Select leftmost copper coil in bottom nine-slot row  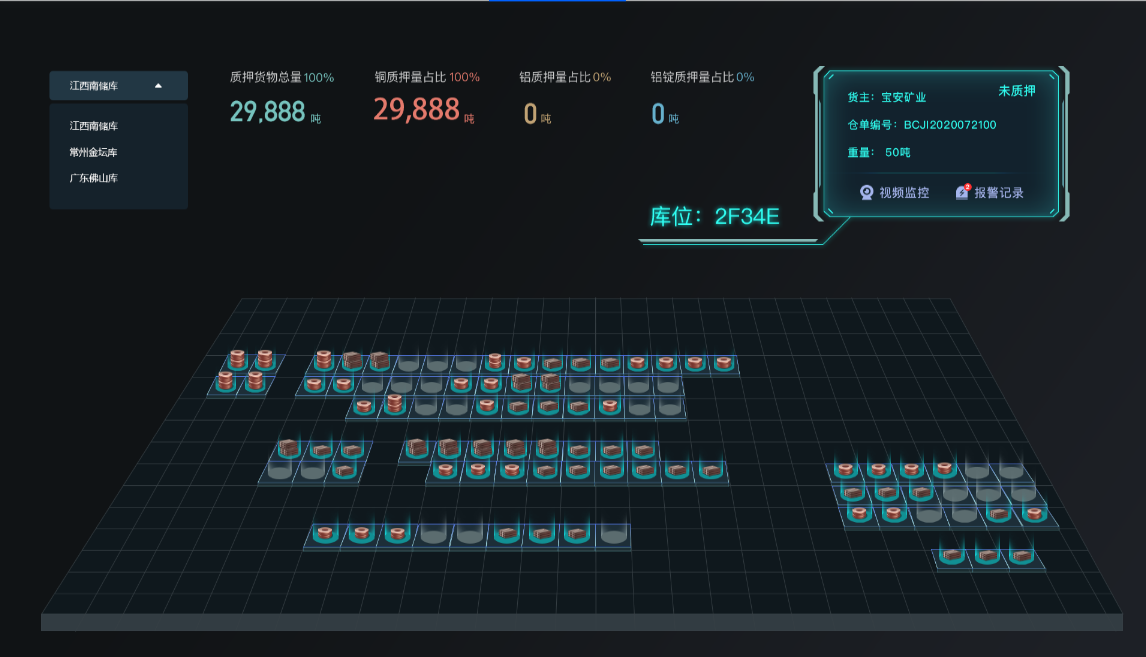click(x=324, y=534)
